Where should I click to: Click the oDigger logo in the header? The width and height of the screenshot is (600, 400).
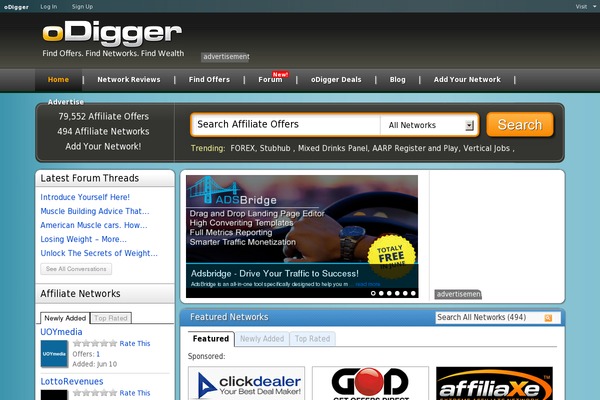111,33
